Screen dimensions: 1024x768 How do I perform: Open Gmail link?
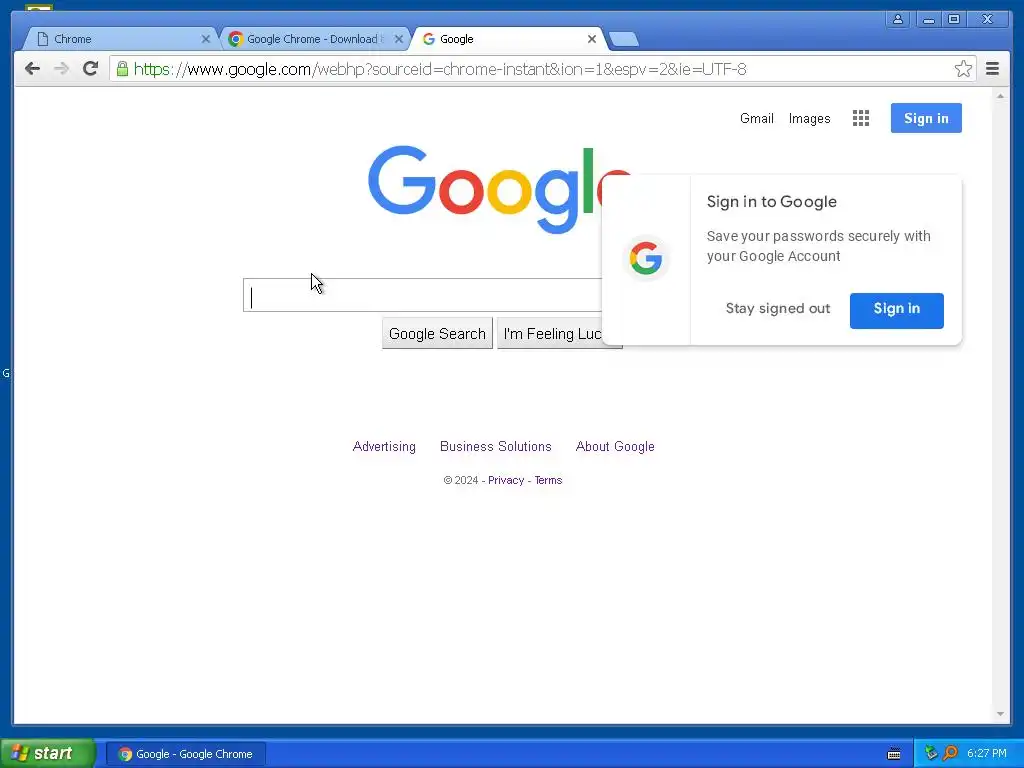[x=756, y=118]
